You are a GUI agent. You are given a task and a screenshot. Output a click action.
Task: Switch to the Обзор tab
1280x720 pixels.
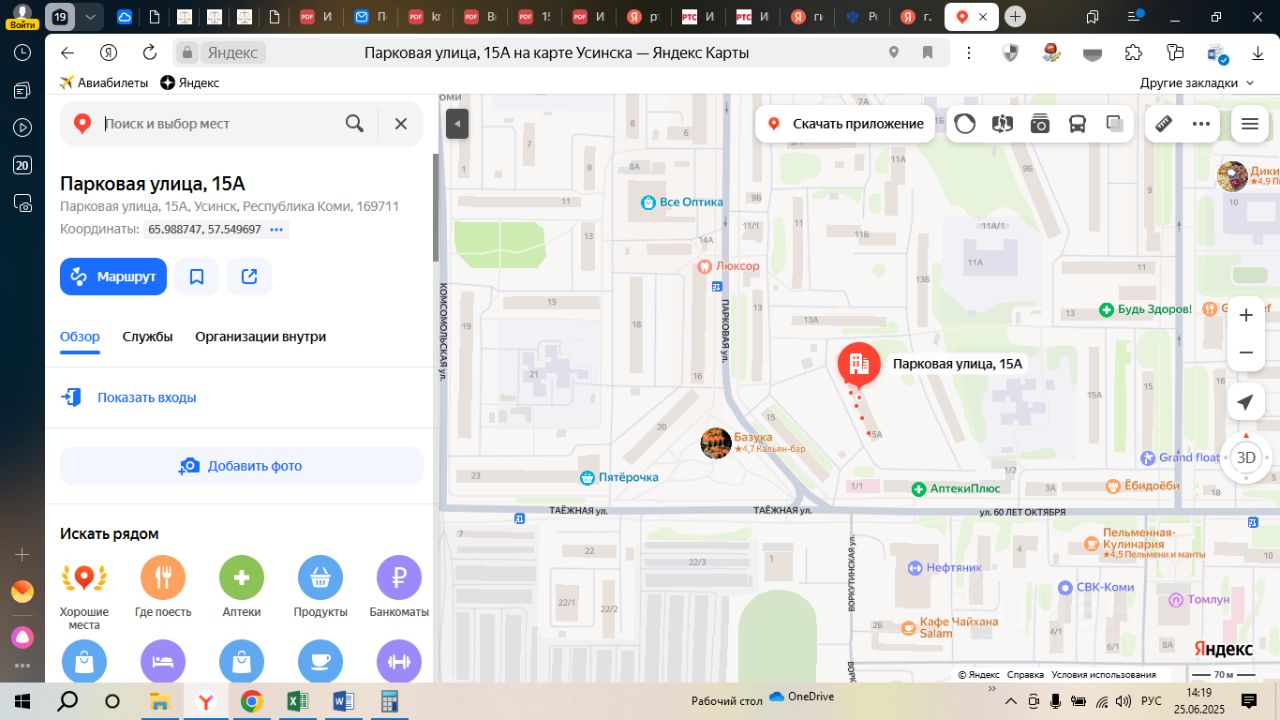[80, 337]
